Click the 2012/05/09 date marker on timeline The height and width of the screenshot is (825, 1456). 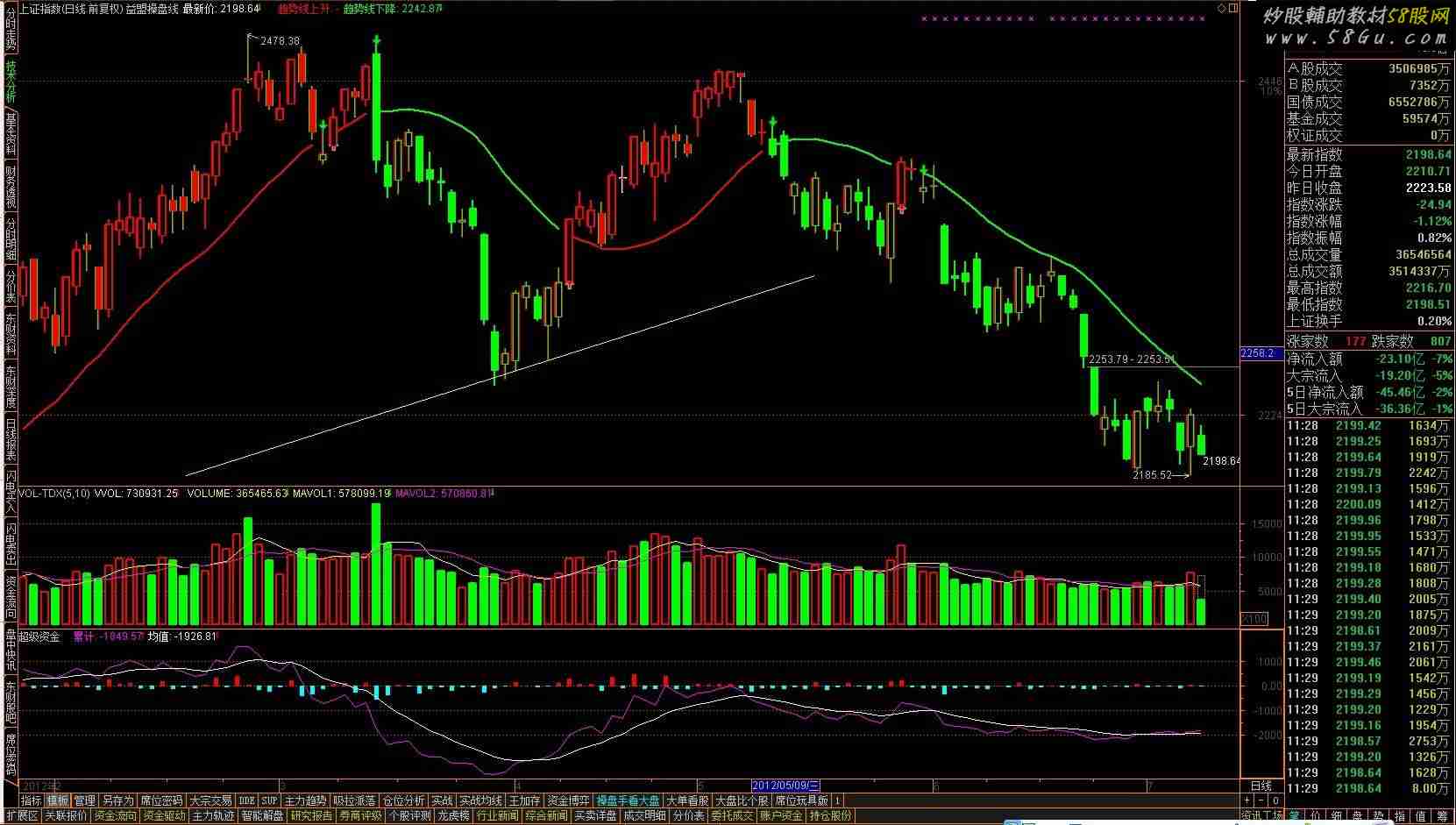click(785, 786)
